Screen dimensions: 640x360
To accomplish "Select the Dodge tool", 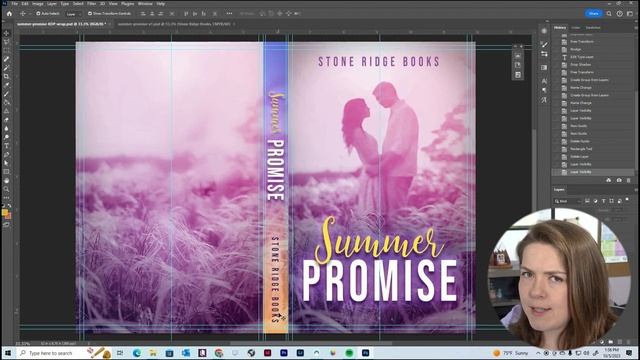I will click(x=6, y=137).
